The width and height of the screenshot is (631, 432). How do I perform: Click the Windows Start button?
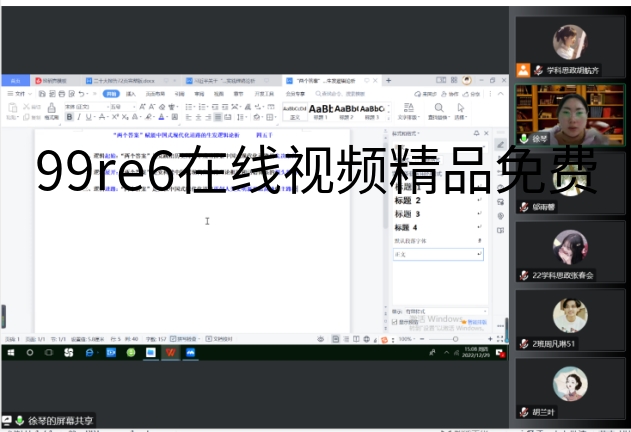[x=11, y=353]
